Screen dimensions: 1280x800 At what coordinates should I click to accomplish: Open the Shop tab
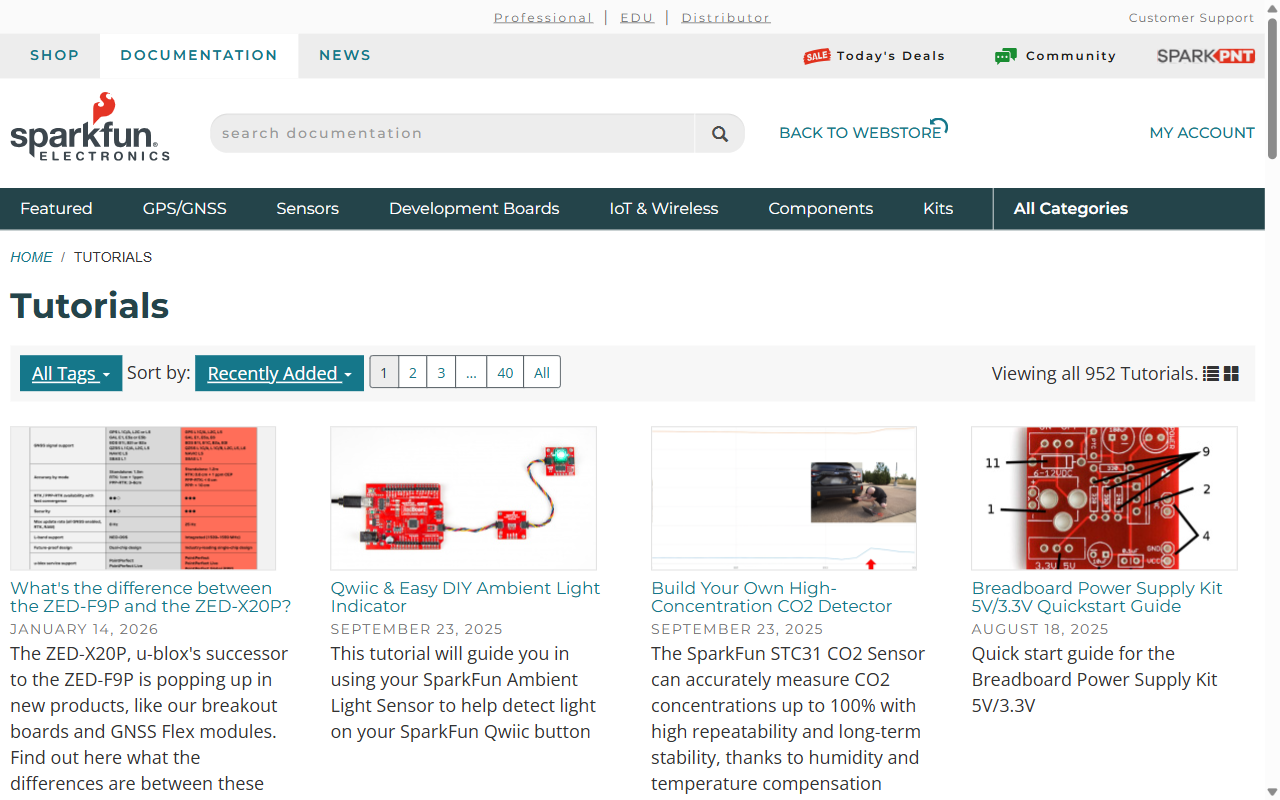[x=54, y=56]
